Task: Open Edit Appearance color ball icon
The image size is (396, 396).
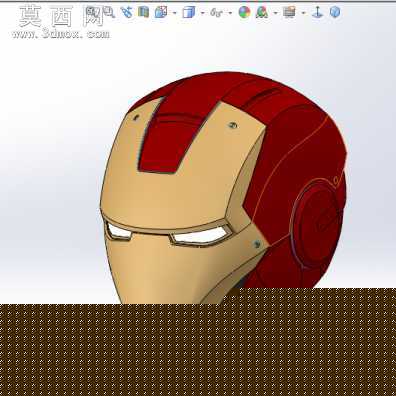Action: [x=244, y=13]
